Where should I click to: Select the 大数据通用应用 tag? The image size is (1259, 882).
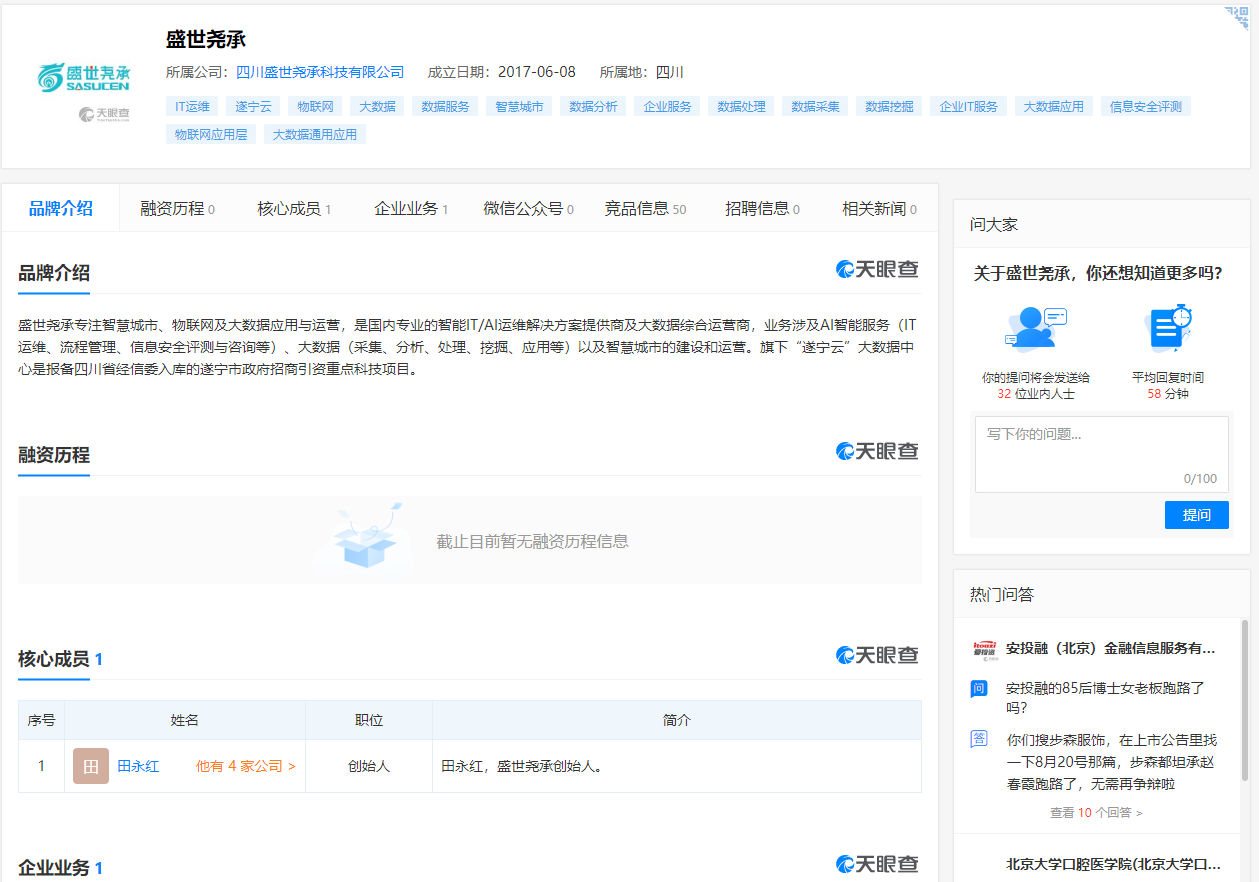point(315,134)
